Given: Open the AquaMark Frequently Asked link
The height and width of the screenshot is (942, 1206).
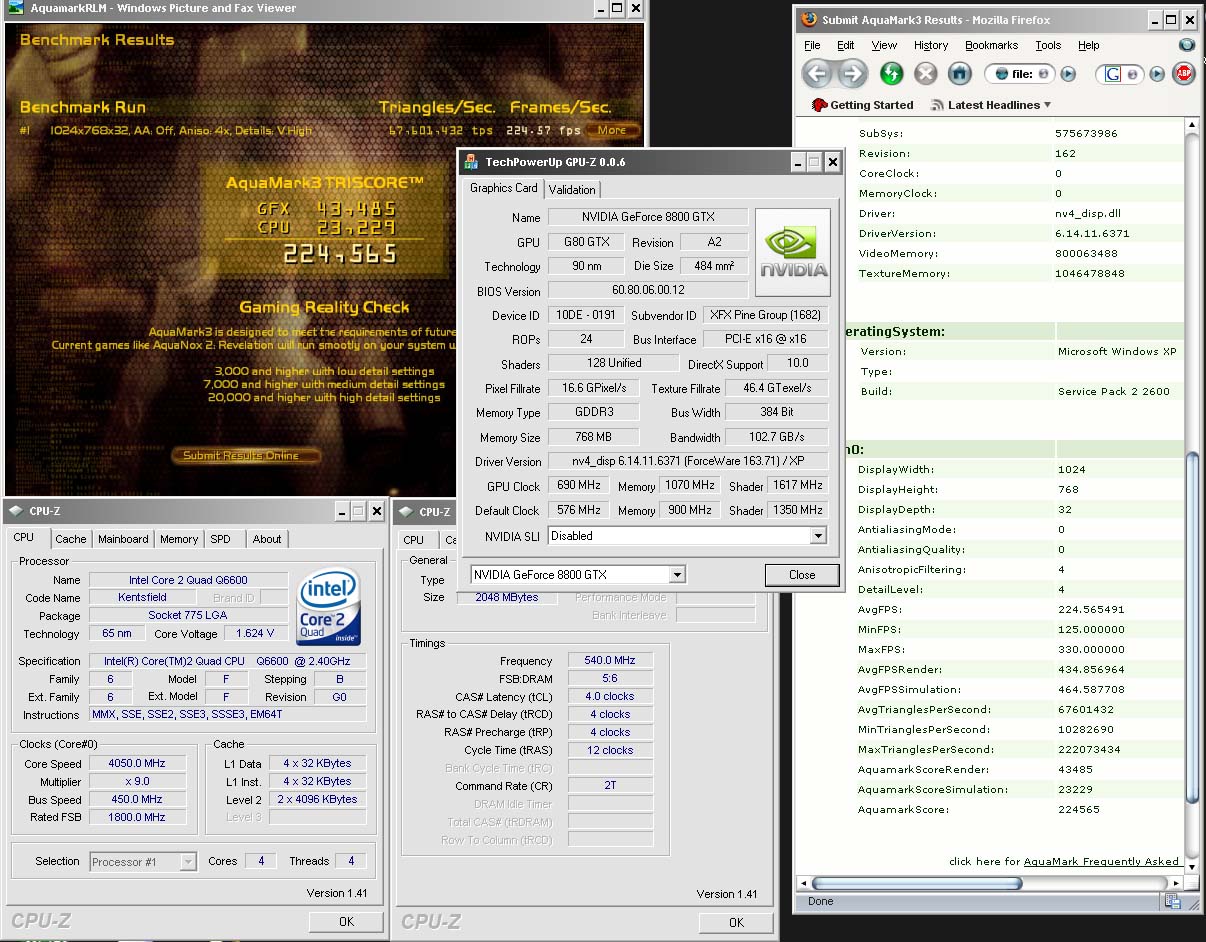Looking at the screenshot, I should pyautogui.click(x=1101, y=861).
